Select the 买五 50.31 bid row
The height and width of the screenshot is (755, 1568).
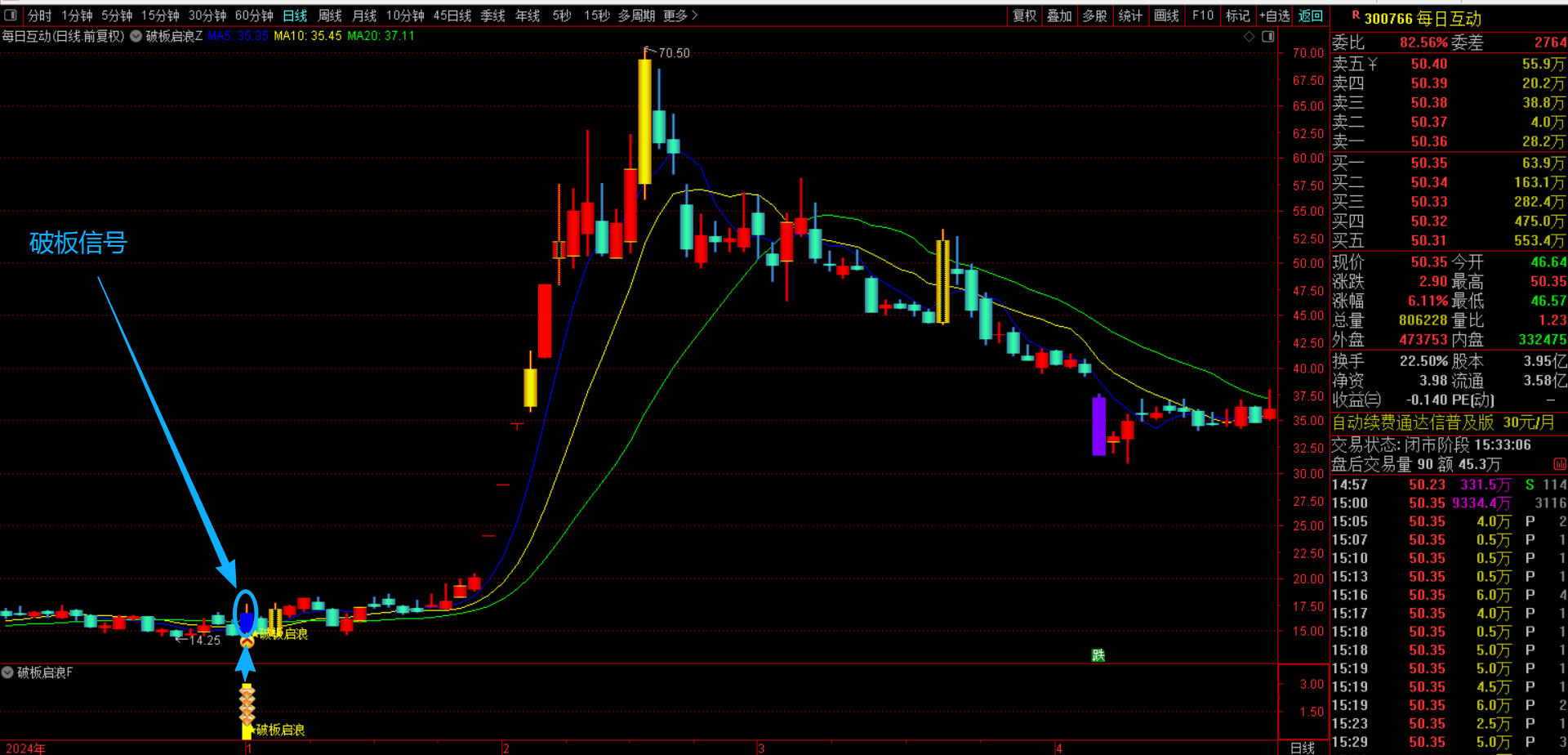coord(1449,240)
